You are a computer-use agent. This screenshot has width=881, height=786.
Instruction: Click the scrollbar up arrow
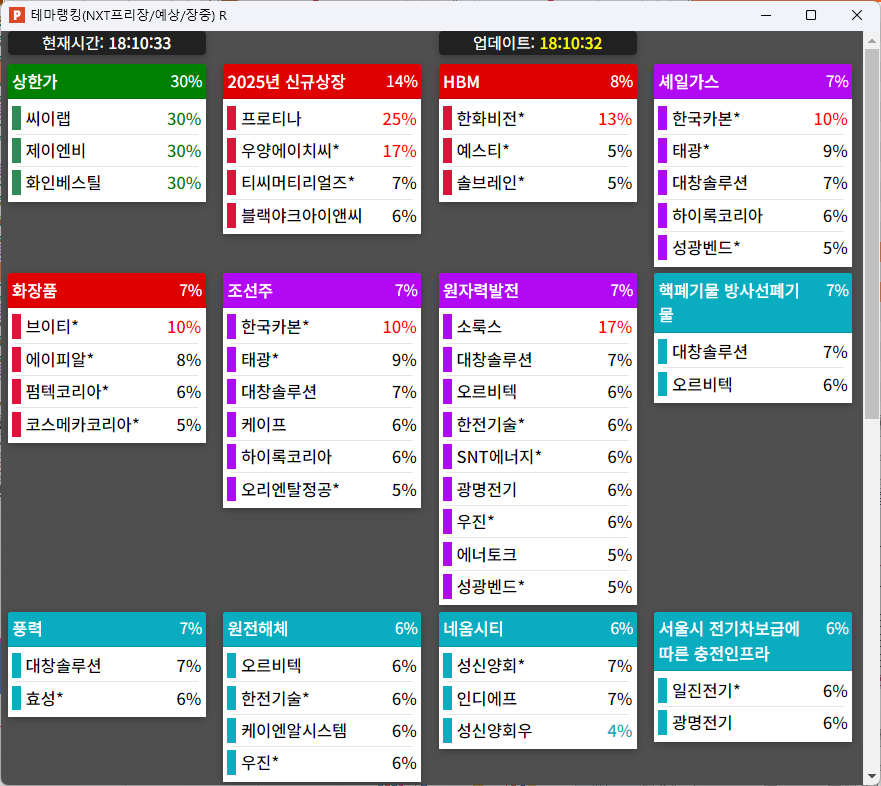pos(871,41)
